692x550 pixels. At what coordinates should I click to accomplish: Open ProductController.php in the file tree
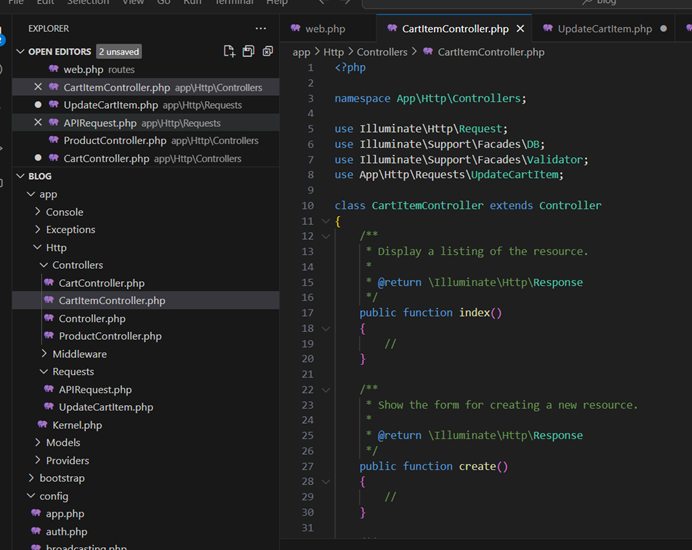point(109,336)
